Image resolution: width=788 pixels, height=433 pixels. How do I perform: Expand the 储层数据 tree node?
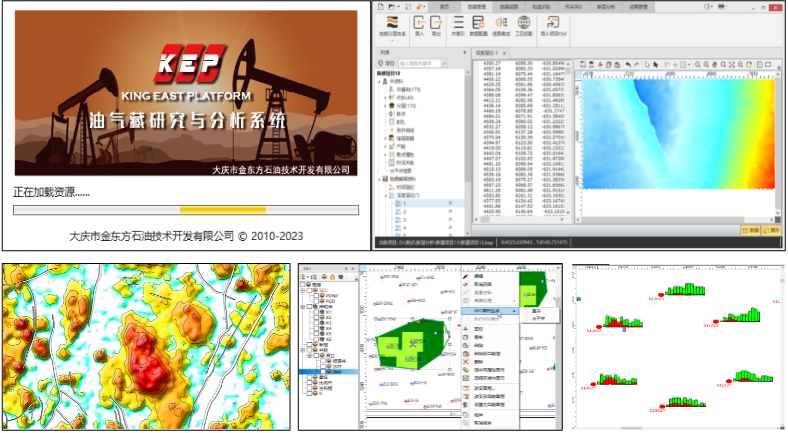(x=386, y=138)
